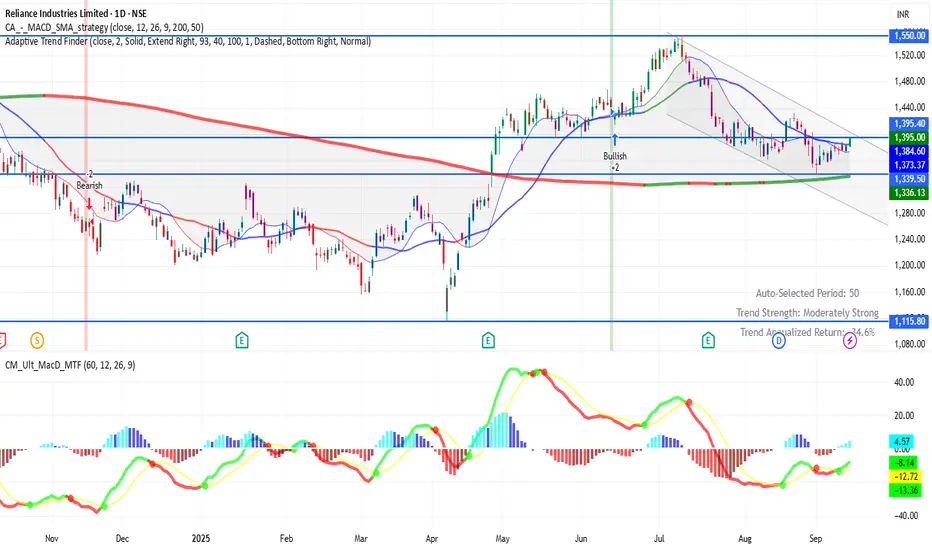This screenshot has width=932, height=550.
Task: Open the earnings E marker below late April
Action: pyautogui.click(x=488, y=340)
